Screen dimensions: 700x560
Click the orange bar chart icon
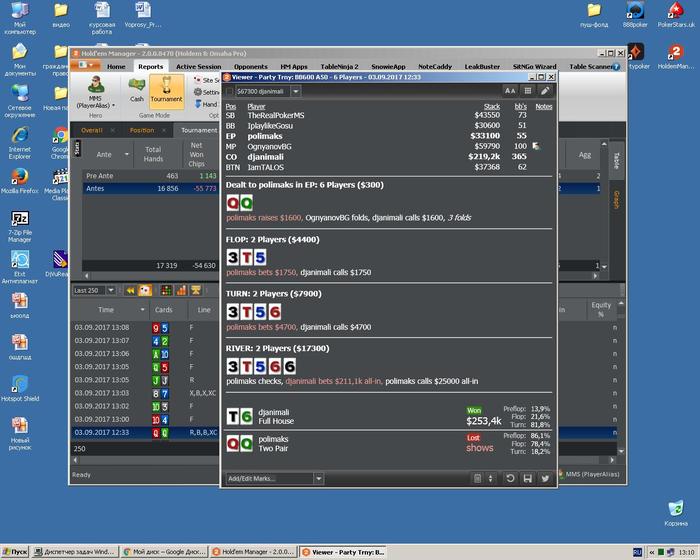click(181, 291)
